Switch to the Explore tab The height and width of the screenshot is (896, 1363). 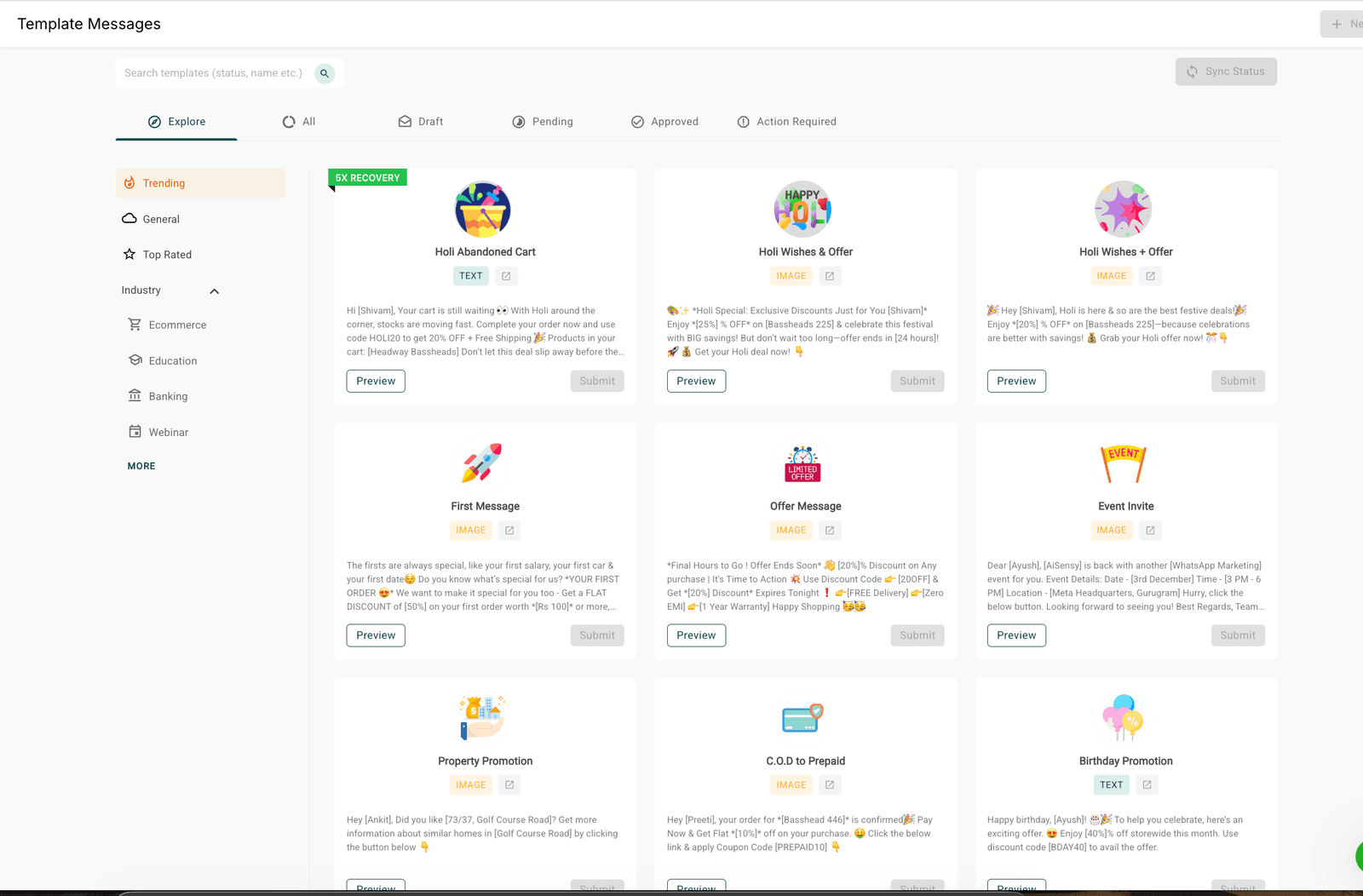point(176,122)
